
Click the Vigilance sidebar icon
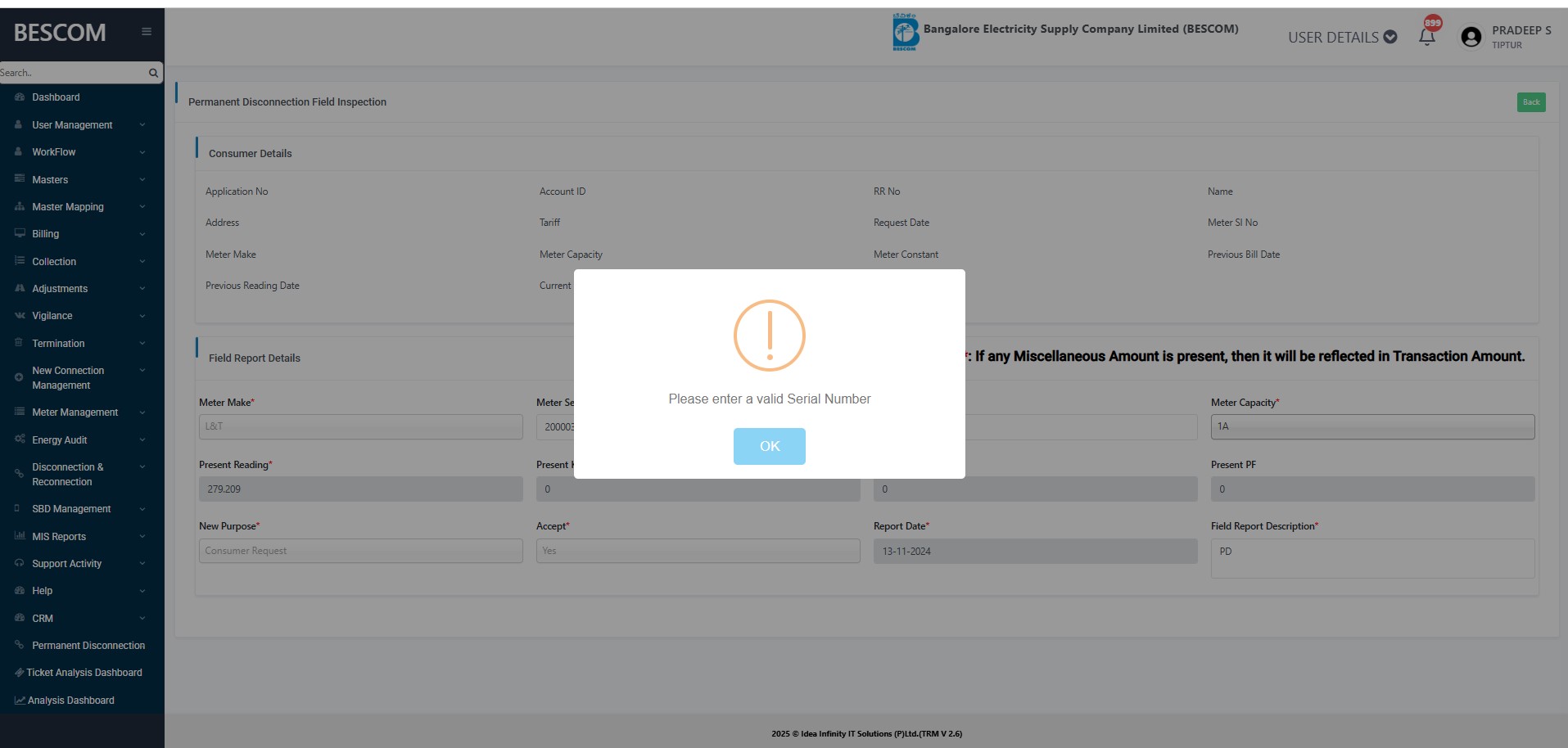coord(20,315)
